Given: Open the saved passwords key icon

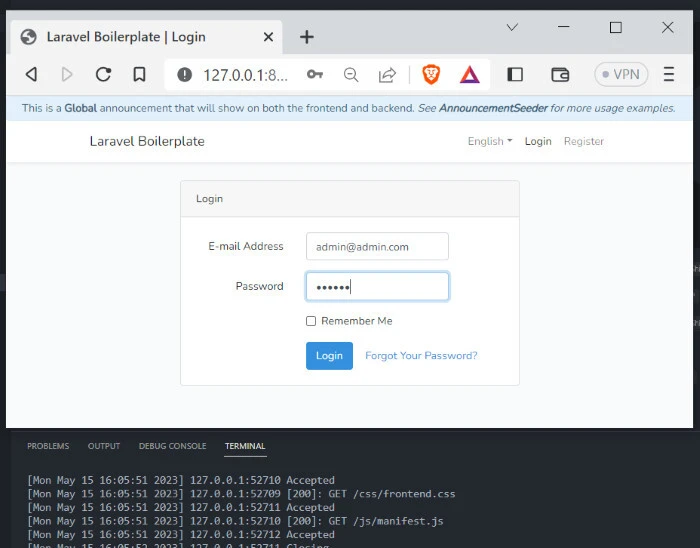Looking at the screenshot, I should pyautogui.click(x=315, y=74).
